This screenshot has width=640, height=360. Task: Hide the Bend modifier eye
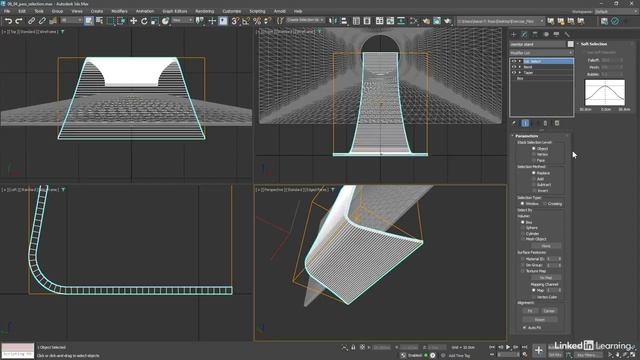(514, 67)
